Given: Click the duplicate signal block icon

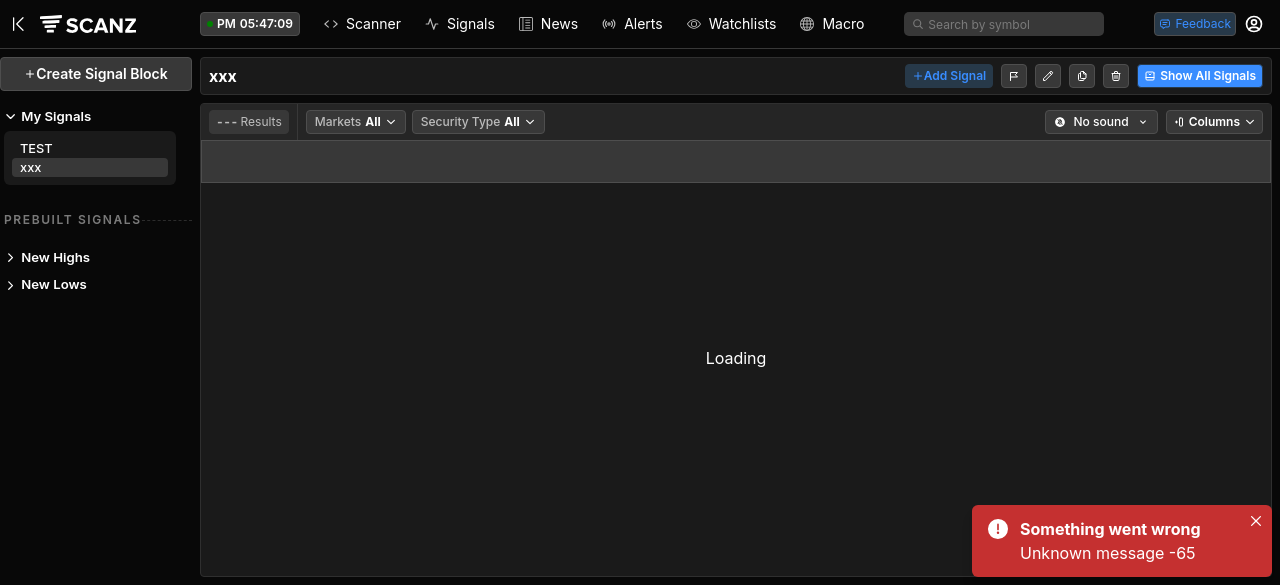Looking at the screenshot, I should (1082, 76).
